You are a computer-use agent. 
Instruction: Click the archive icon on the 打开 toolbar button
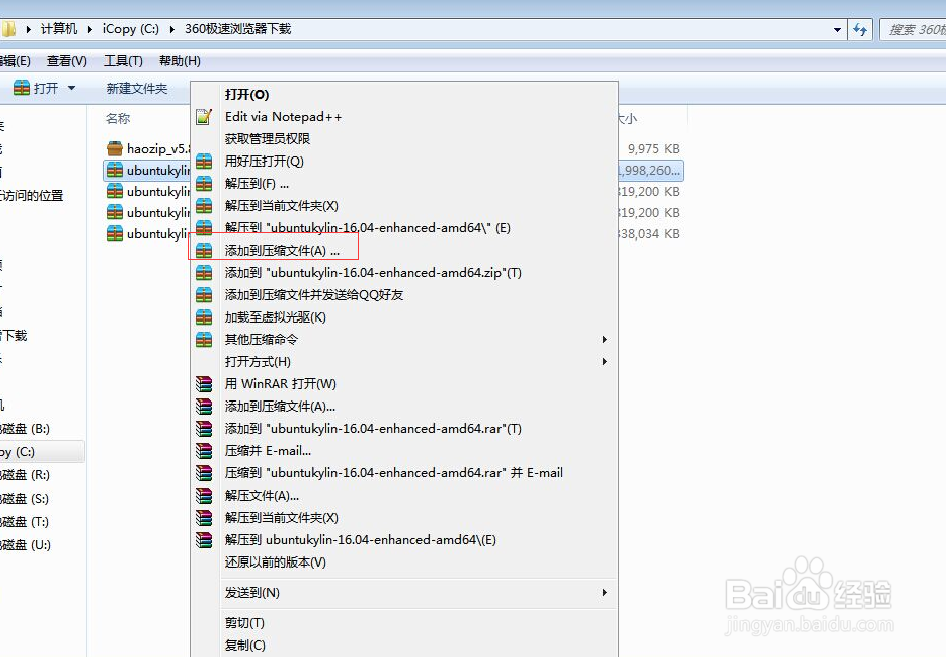[22, 88]
